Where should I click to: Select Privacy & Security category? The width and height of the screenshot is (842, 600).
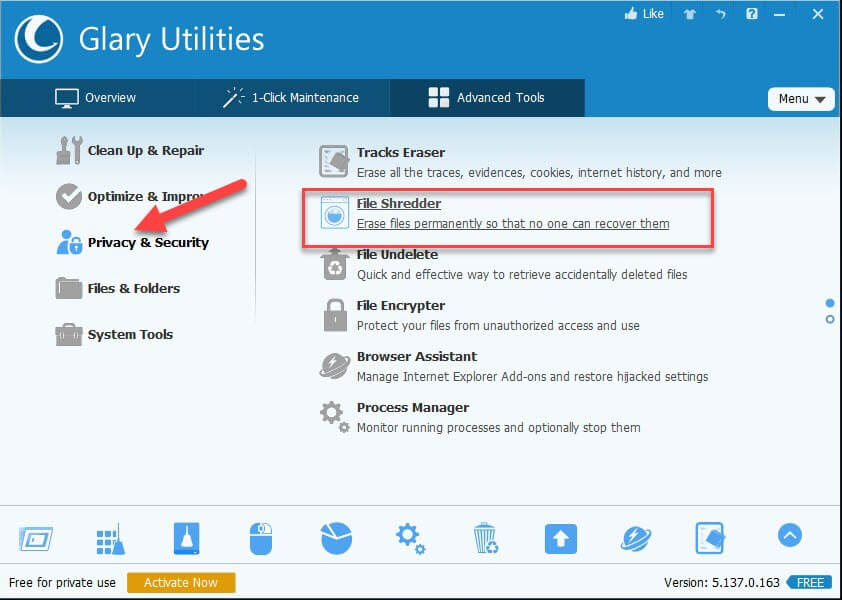(132, 242)
